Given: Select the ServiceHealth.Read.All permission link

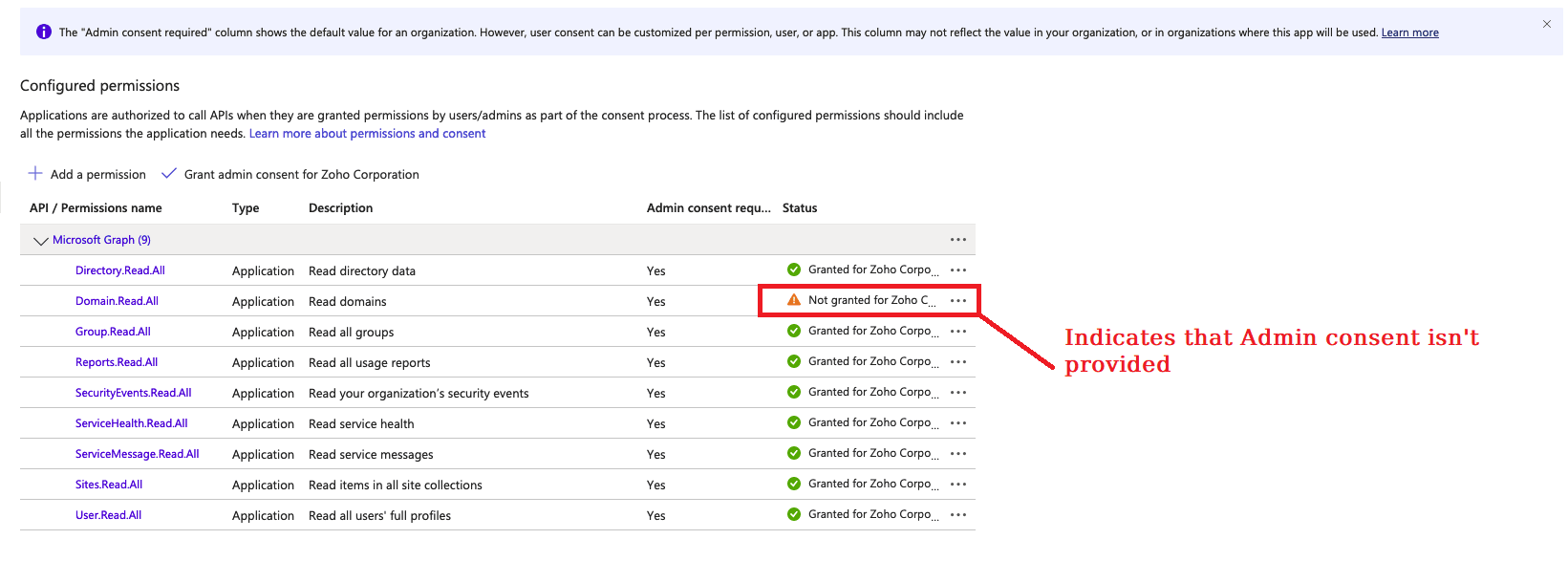Looking at the screenshot, I should pyautogui.click(x=131, y=423).
